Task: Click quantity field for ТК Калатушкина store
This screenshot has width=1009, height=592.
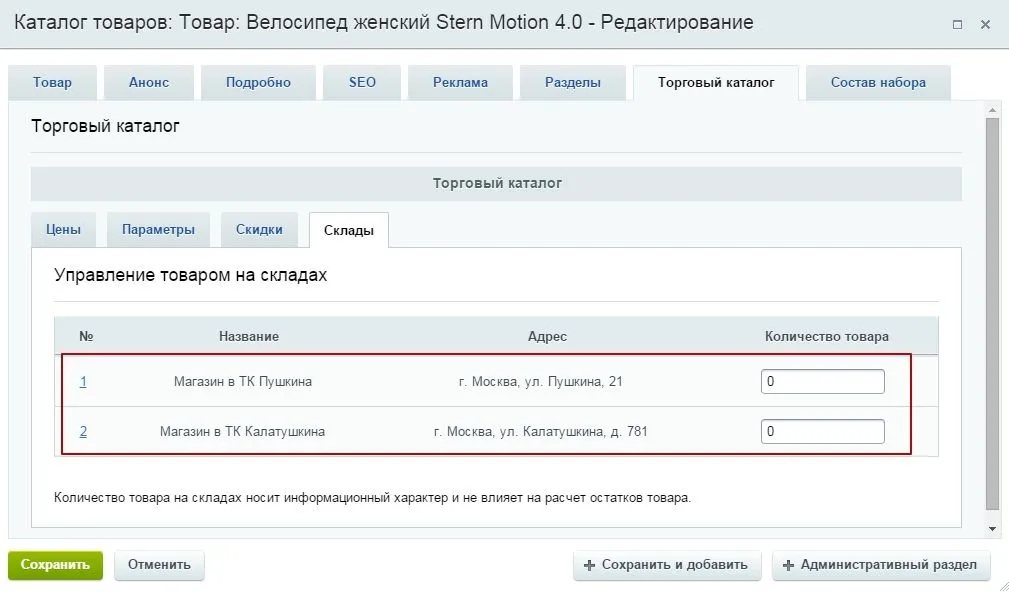Action: click(822, 432)
